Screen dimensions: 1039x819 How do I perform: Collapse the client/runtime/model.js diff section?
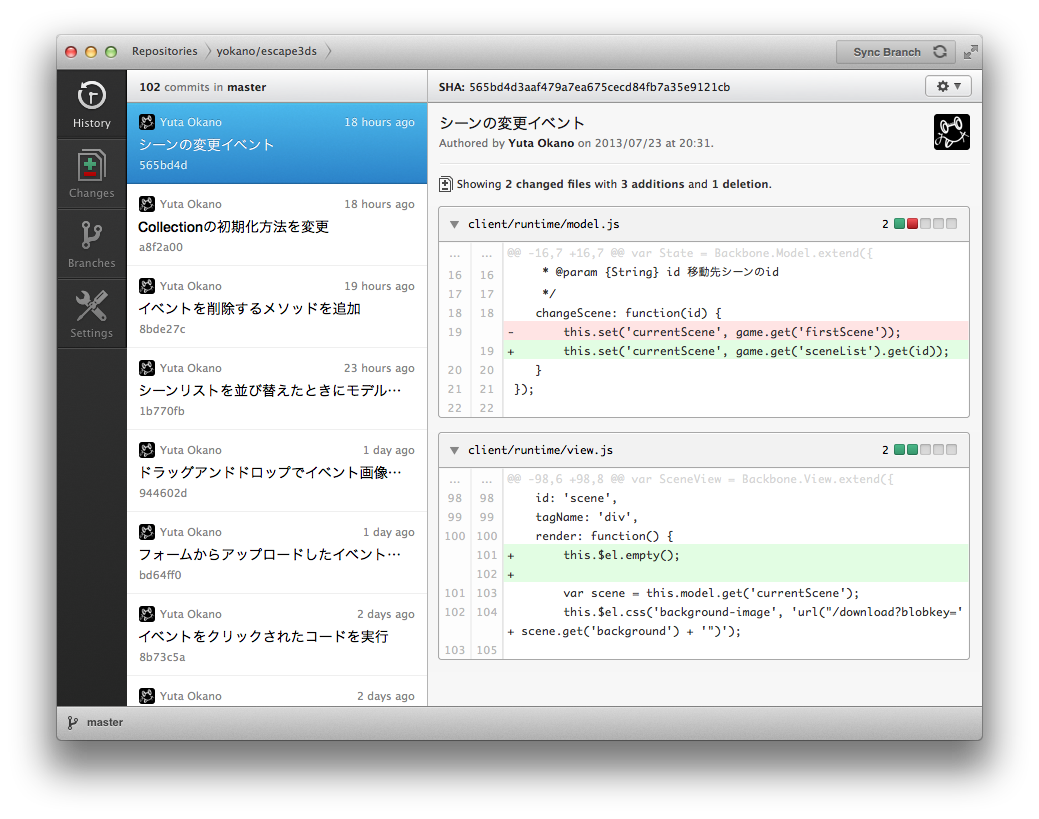tap(454, 224)
